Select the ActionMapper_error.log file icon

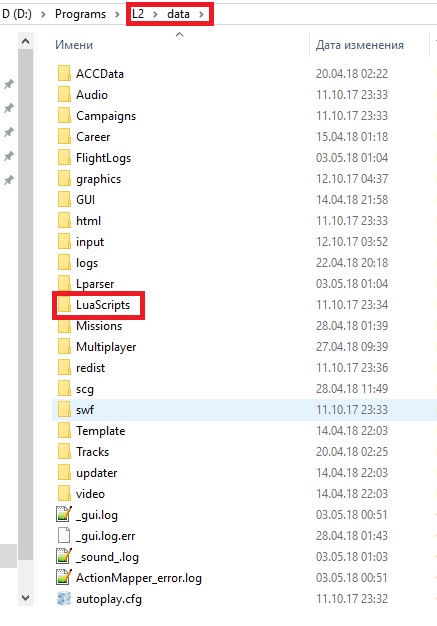click(64, 578)
